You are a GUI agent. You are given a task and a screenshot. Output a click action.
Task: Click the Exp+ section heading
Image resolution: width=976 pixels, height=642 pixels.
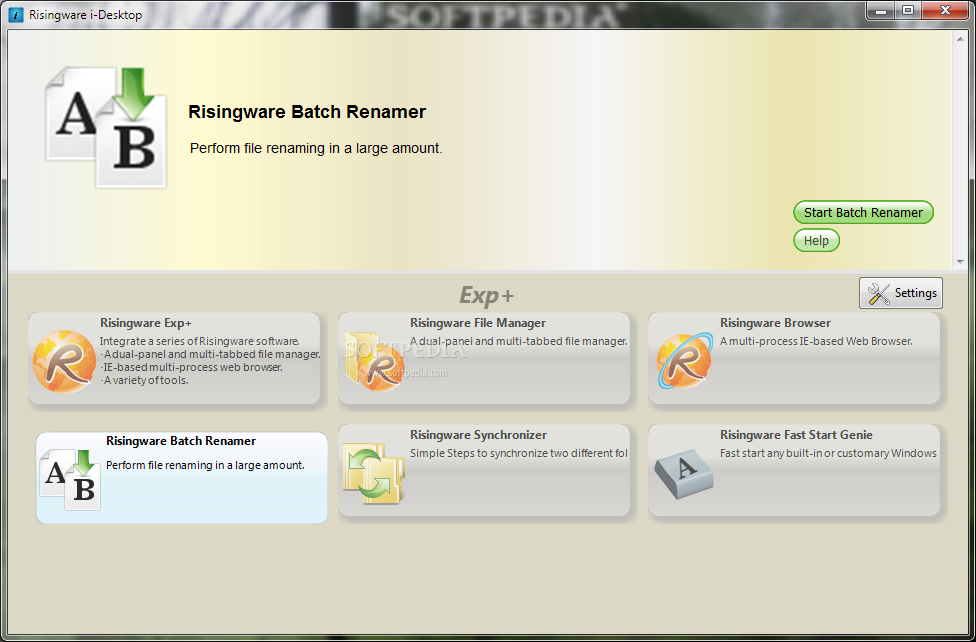pyautogui.click(x=486, y=295)
